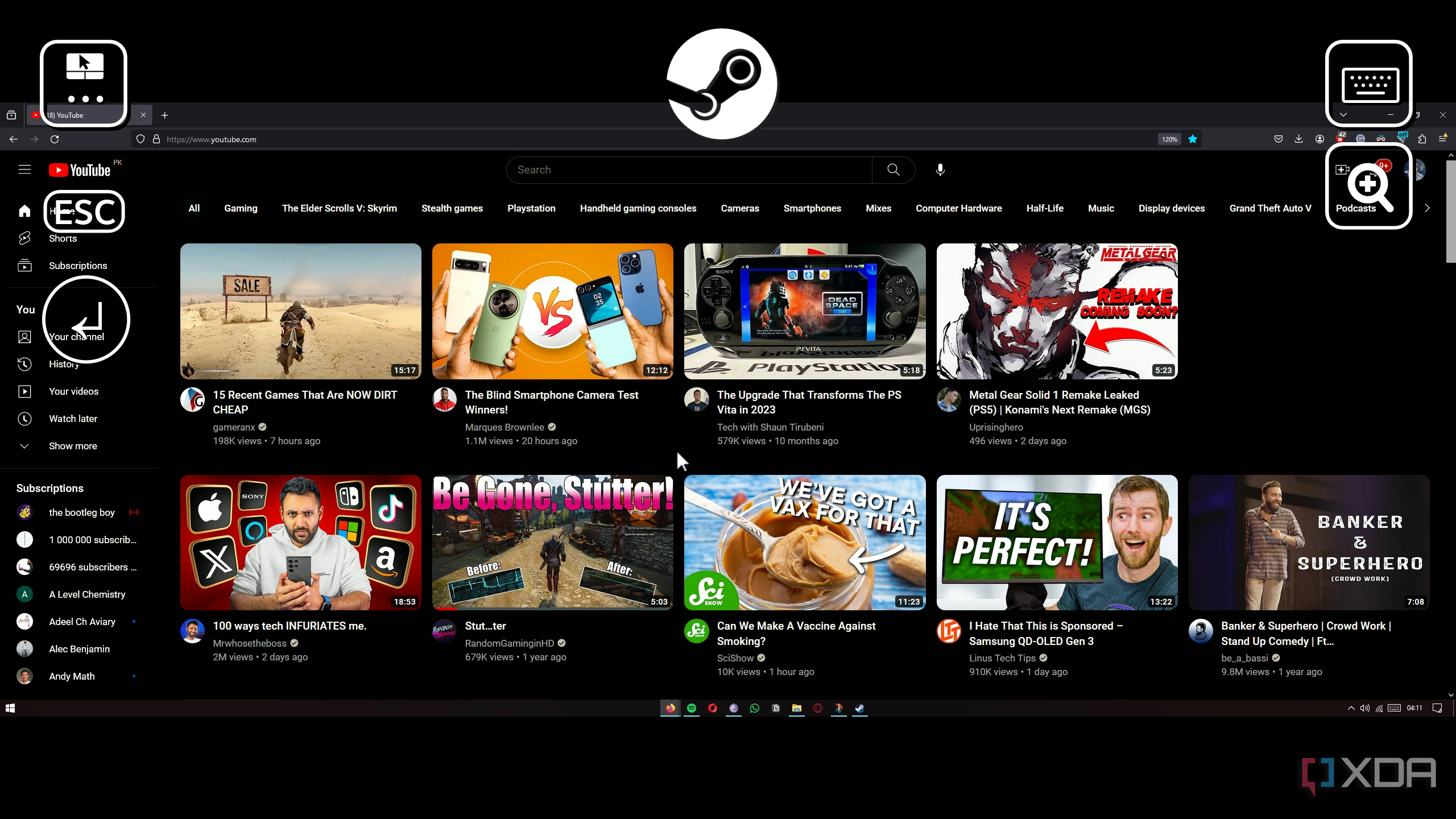This screenshot has width=1456, height=819.
Task: Click the search magnifier button
Action: [893, 169]
